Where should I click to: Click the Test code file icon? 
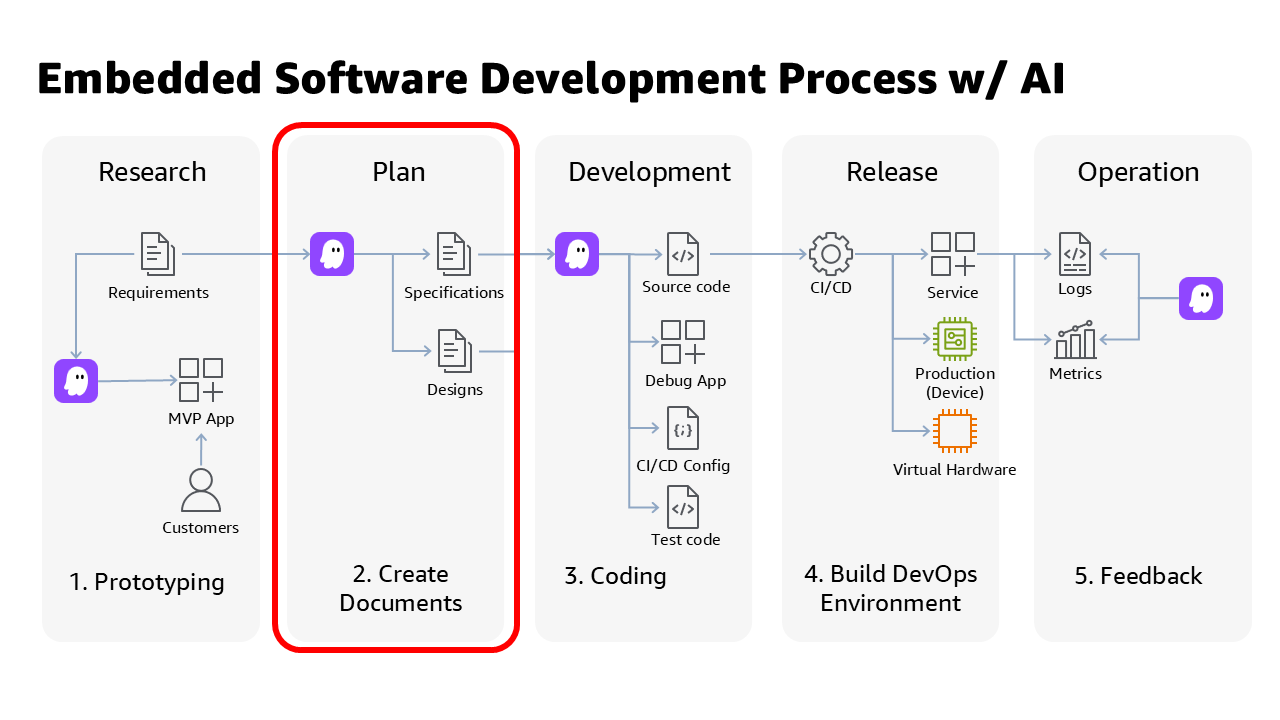[683, 507]
